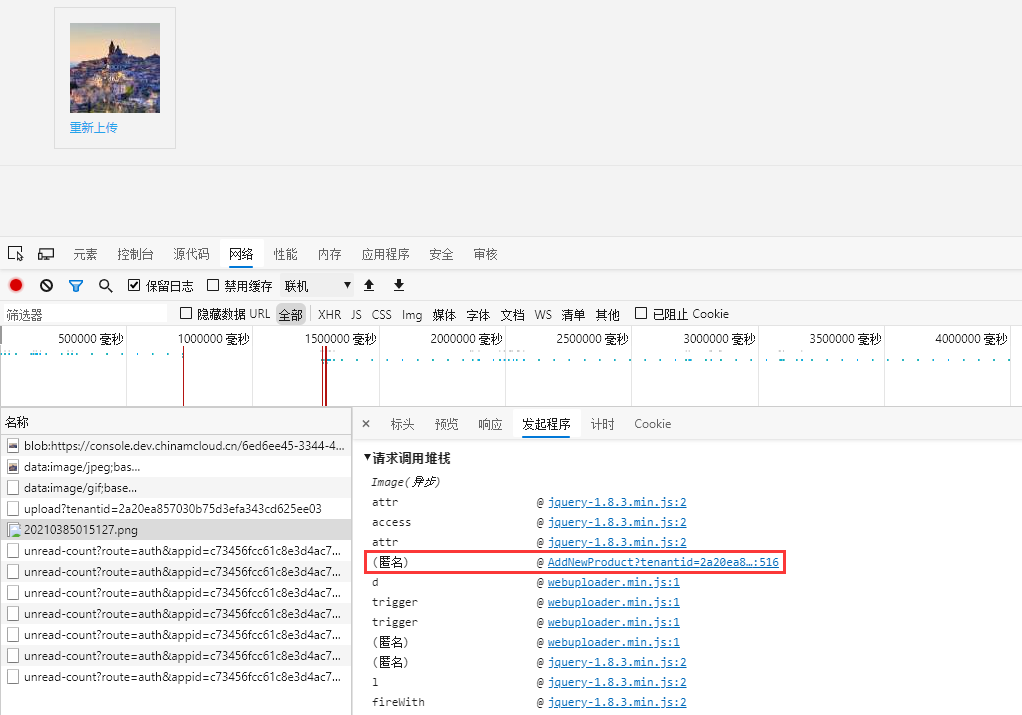Click the uploaded hillside town thumbnail

tap(115, 68)
